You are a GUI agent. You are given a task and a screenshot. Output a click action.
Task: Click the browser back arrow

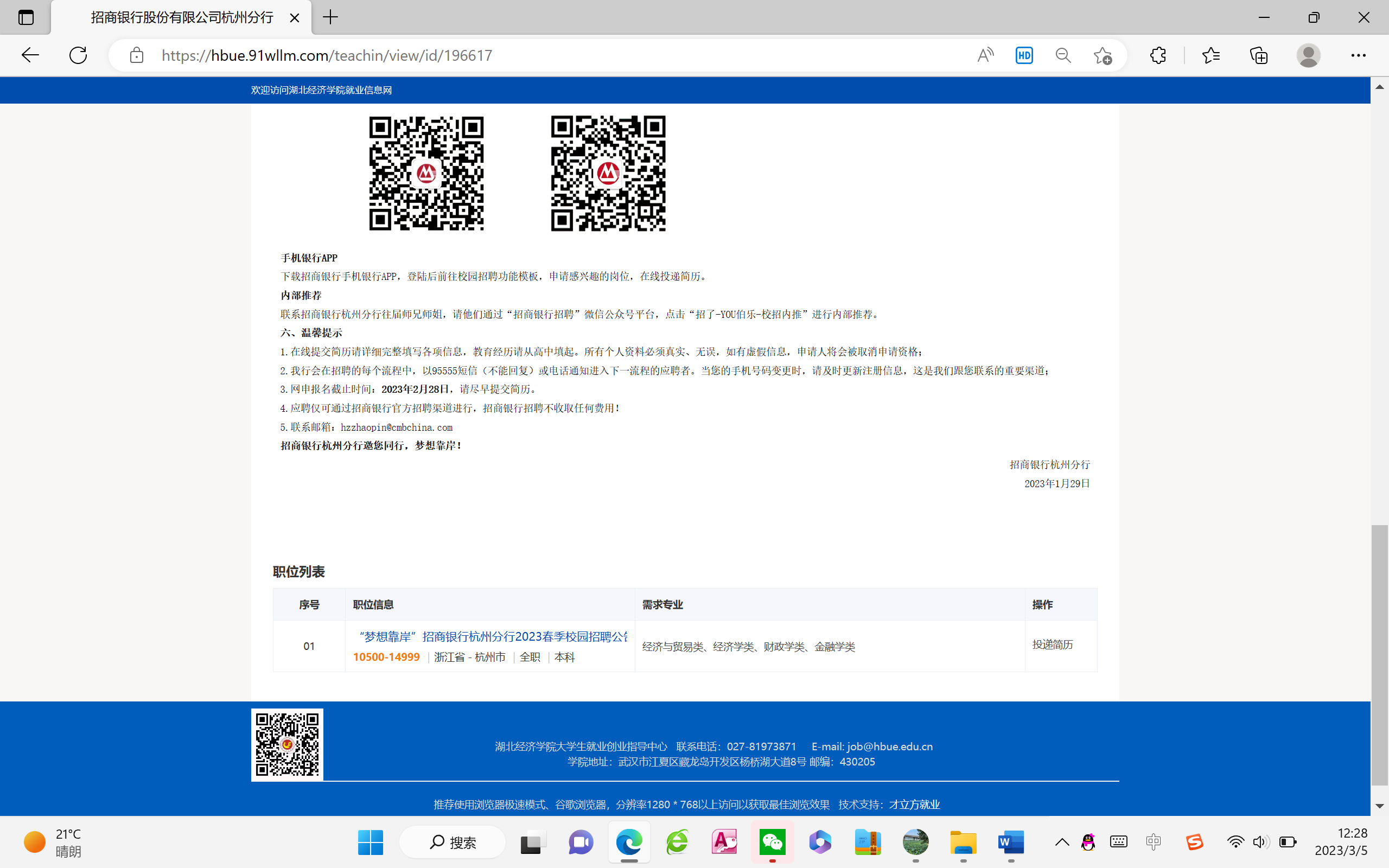(x=30, y=55)
